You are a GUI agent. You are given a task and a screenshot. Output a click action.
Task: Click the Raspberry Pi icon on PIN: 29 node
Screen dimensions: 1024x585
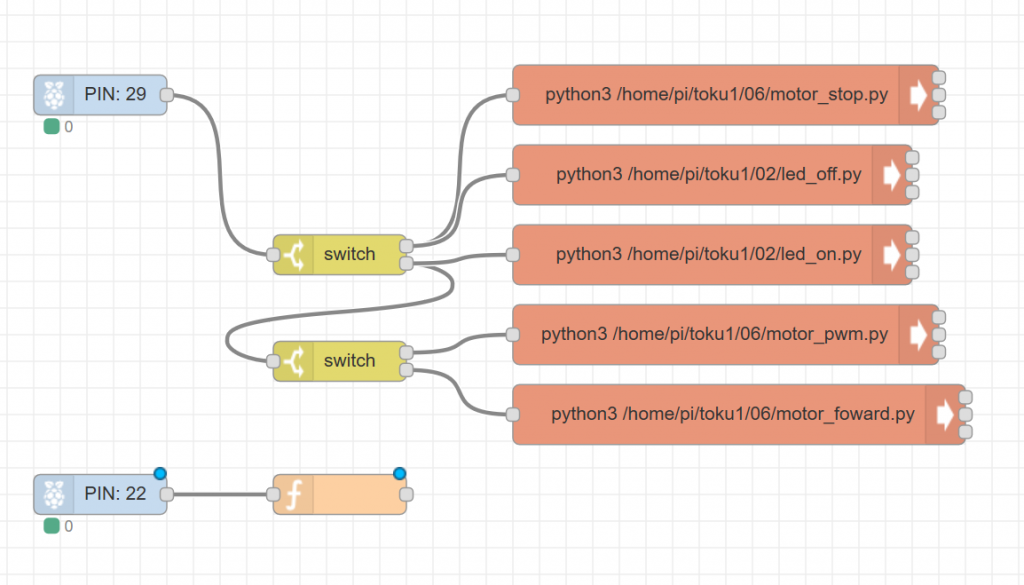click(x=54, y=95)
